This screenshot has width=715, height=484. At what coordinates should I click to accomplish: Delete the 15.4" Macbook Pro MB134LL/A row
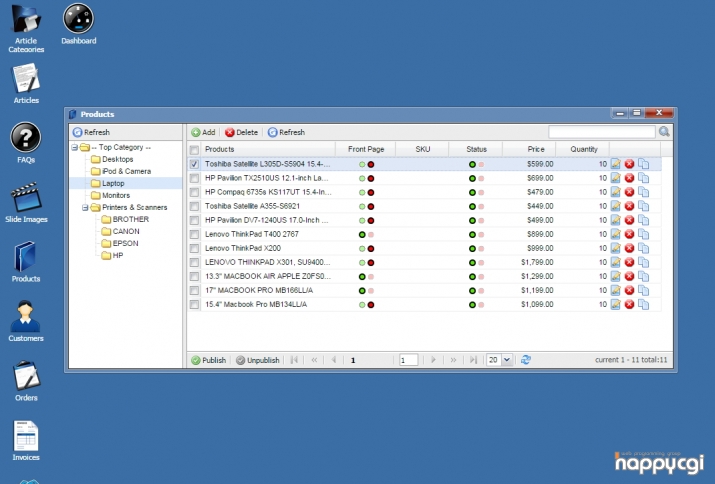(629, 304)
